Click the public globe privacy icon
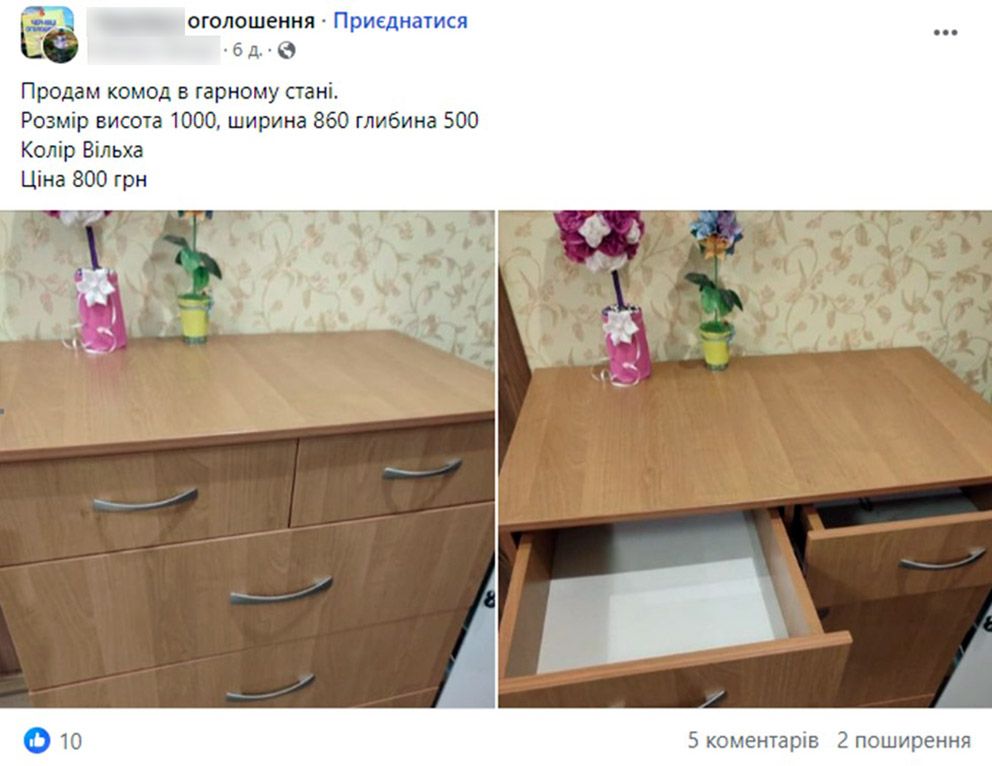 coord(286,50)
